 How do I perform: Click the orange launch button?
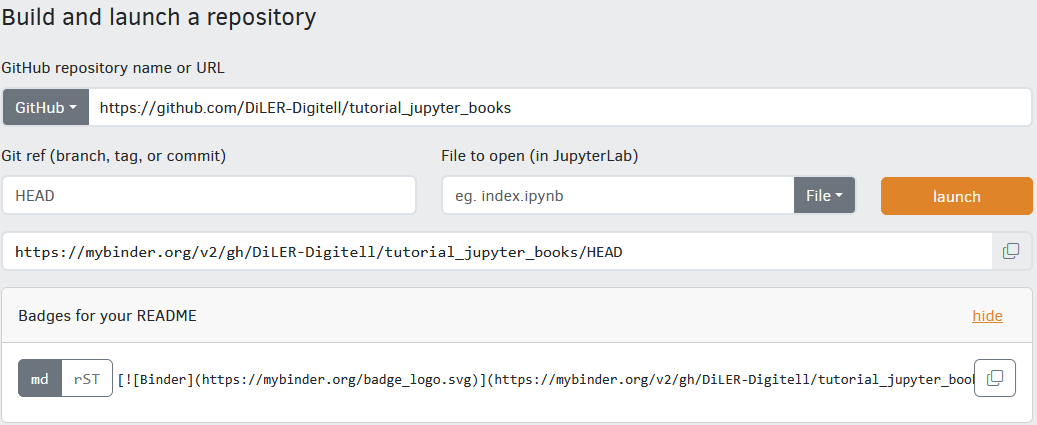(956, 196)
